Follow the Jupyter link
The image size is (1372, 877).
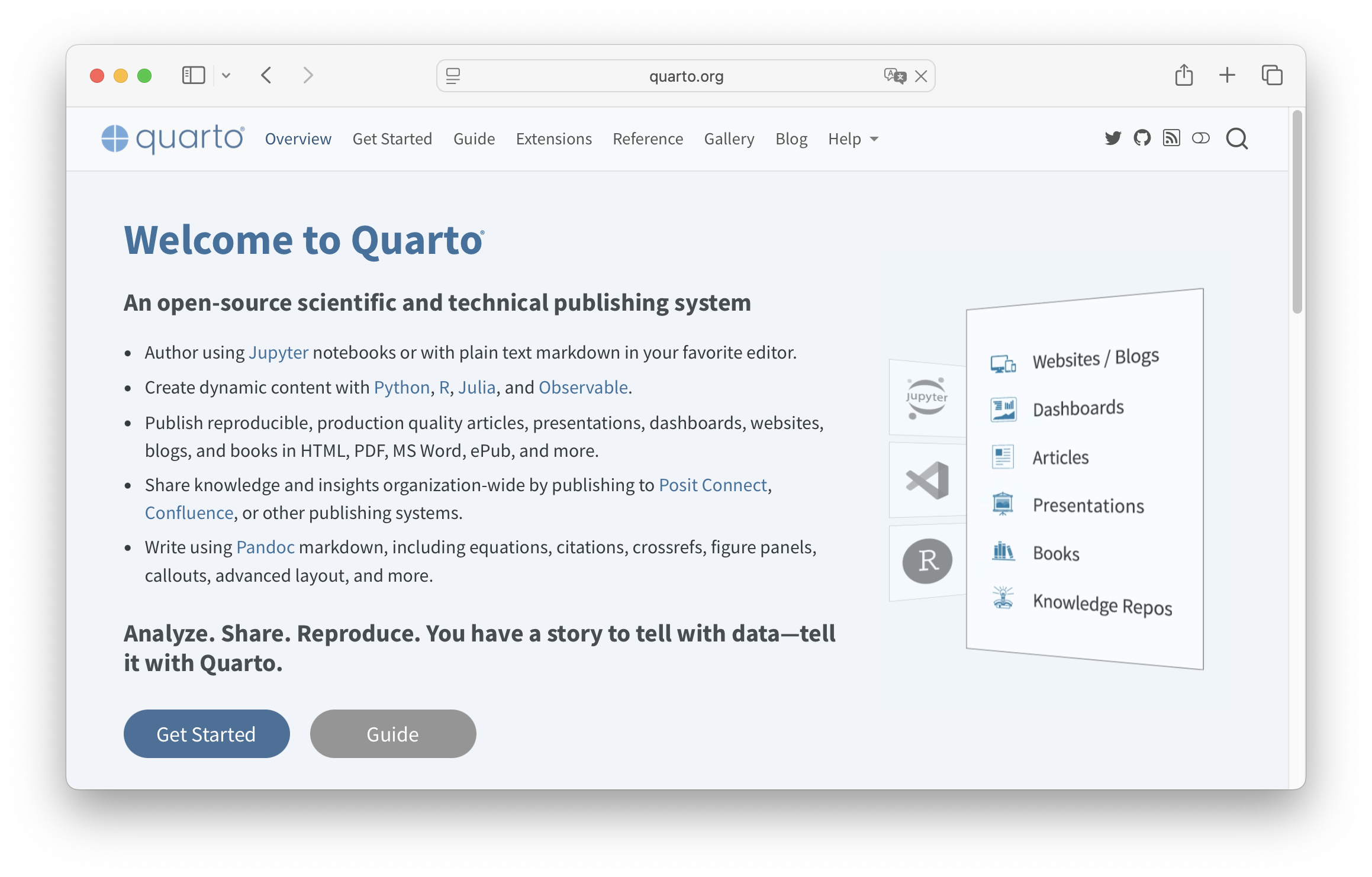(278, 353)
